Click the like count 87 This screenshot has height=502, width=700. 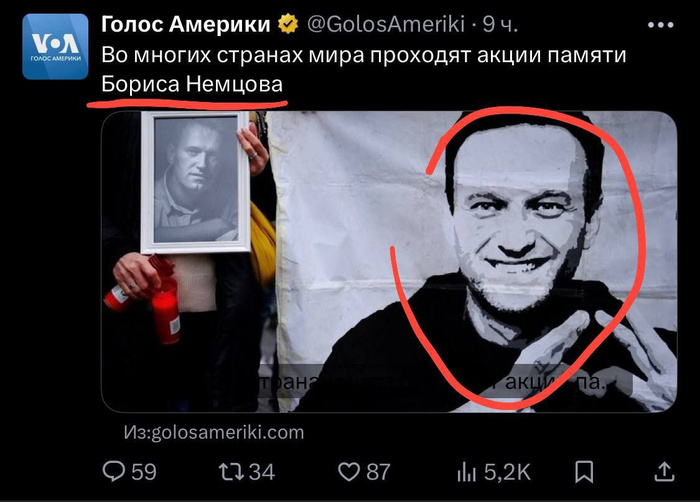pos(378,472)
